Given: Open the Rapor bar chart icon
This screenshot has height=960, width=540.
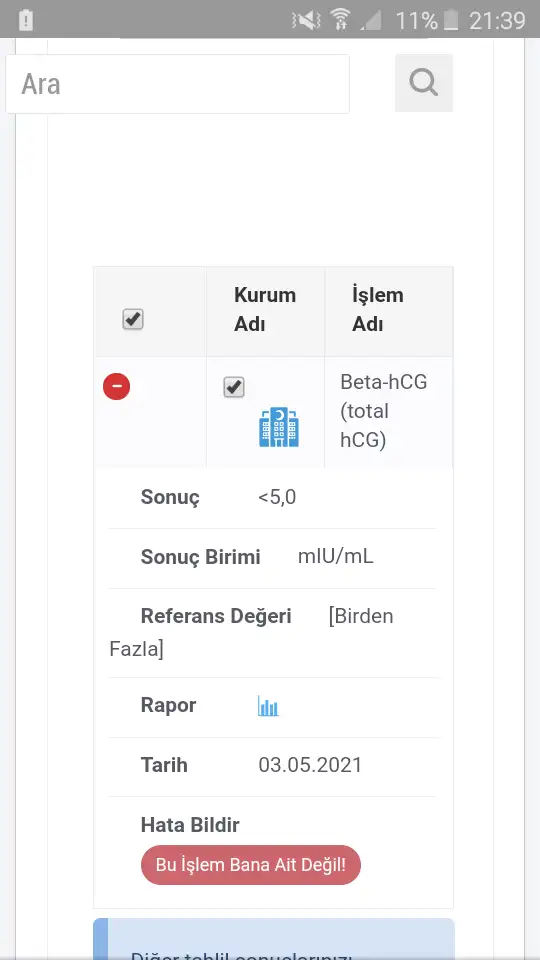Looking at the screenshot, I should click(x=268, y=706).
